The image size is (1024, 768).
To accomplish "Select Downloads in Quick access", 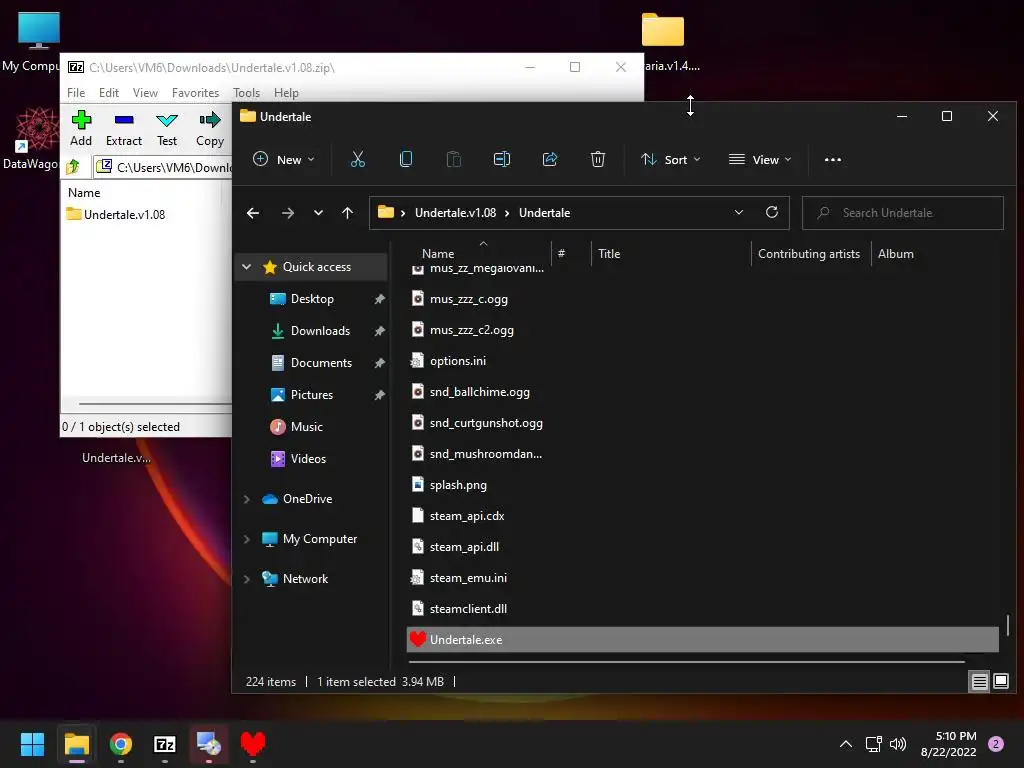I will point(319,330).
